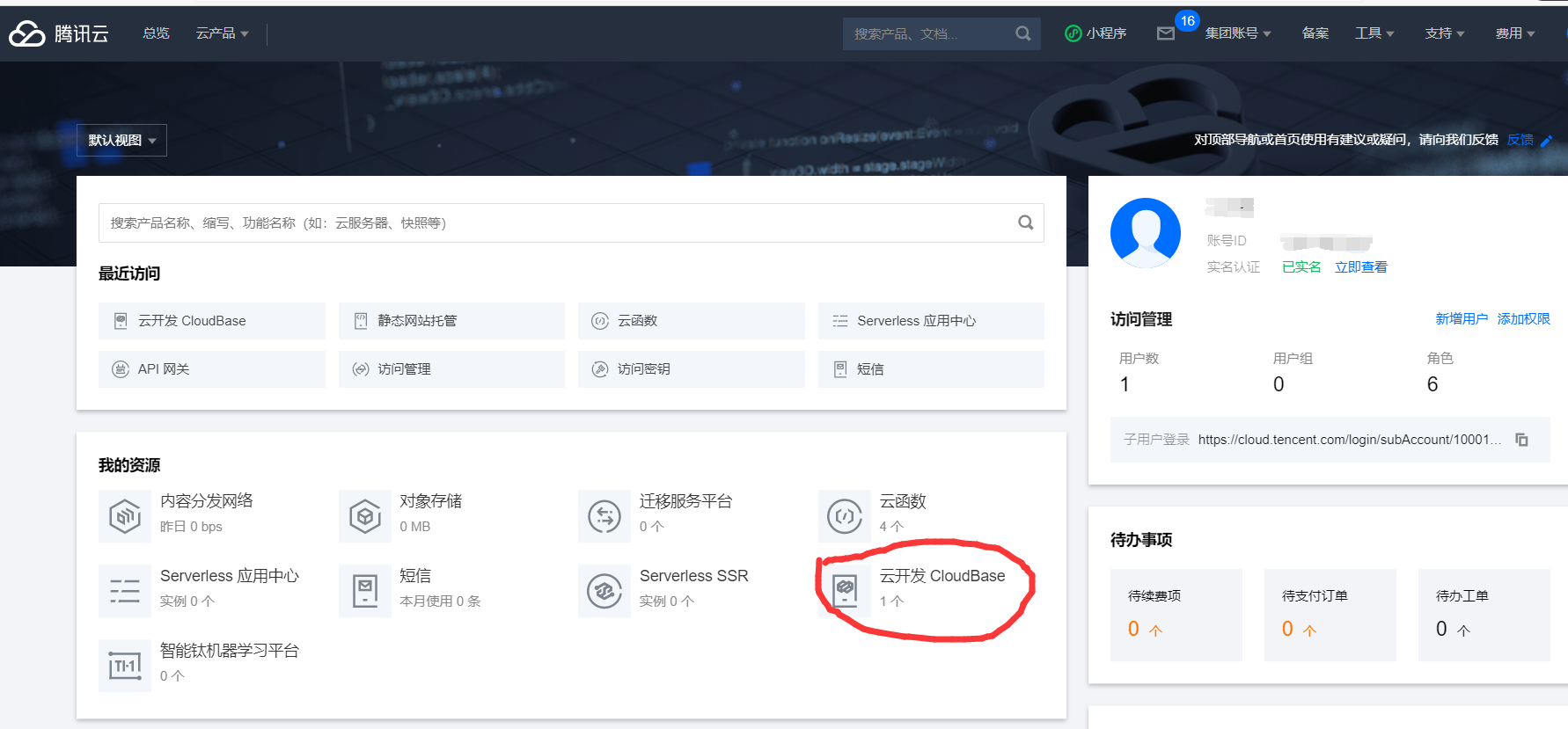
Task: Click the API 网关 recent-visit icon
Action: coord(121,369)
